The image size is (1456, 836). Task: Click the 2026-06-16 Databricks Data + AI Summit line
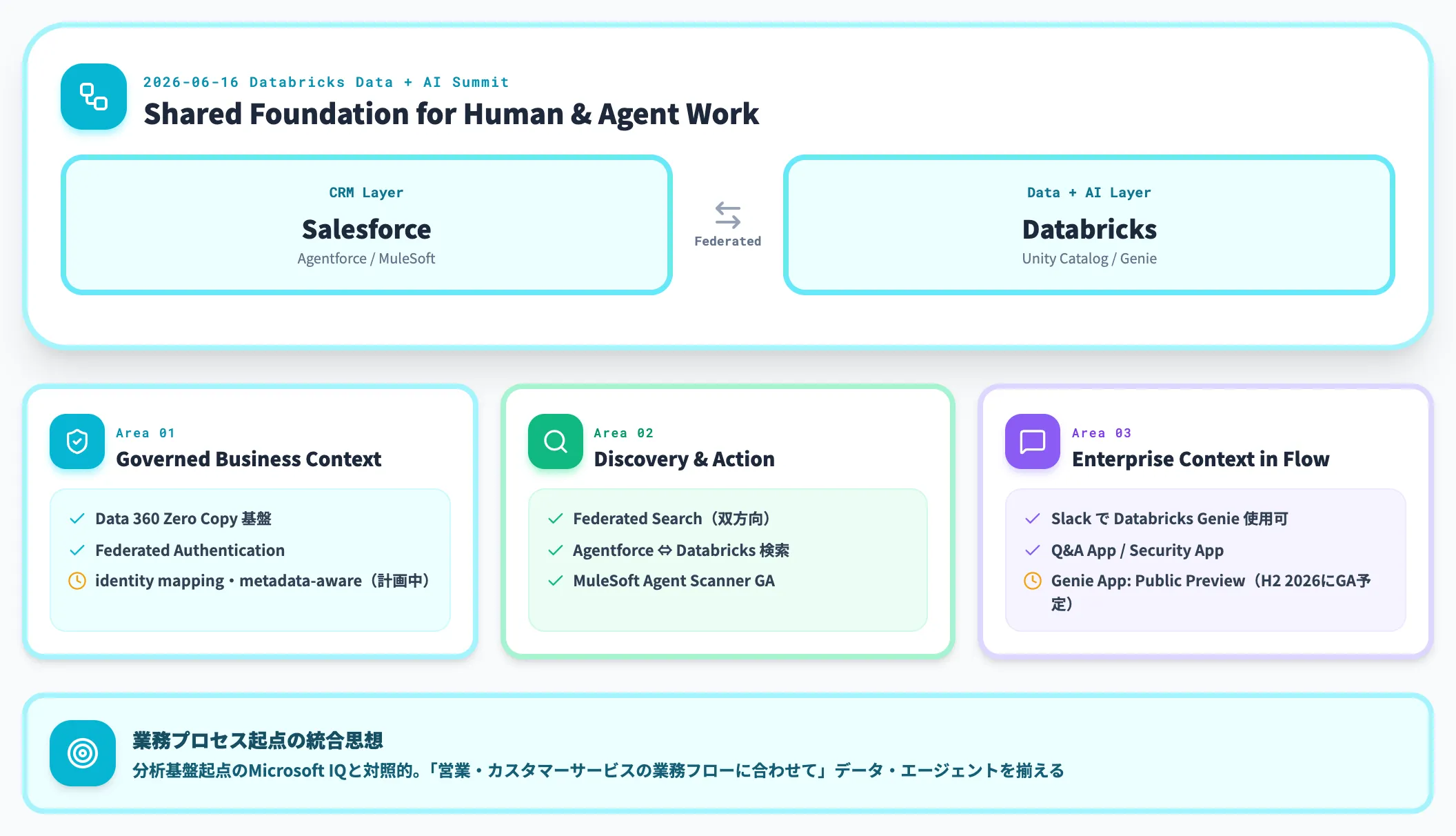(x=326, y=82)
